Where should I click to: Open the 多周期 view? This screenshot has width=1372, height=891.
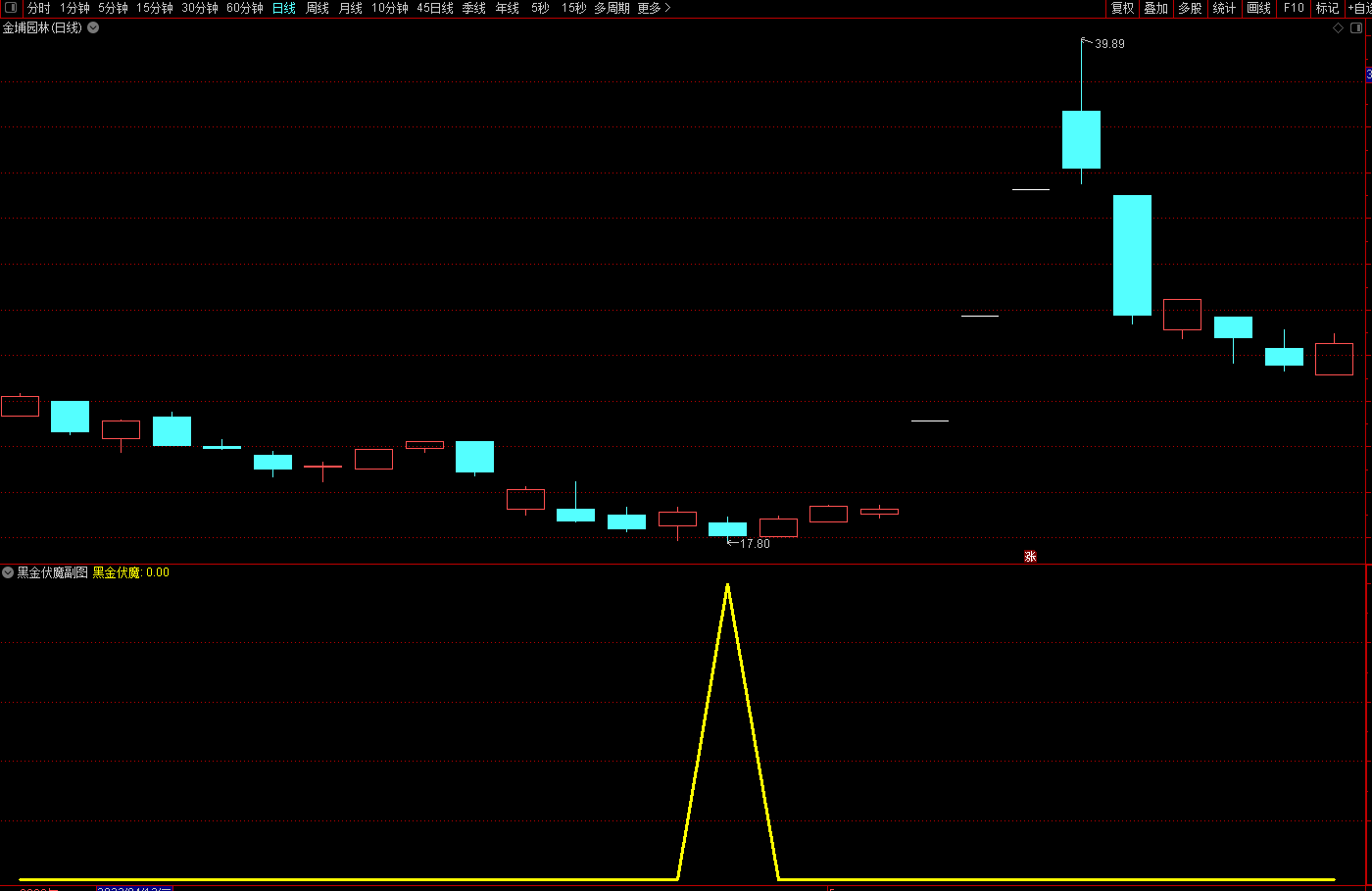click(x=612, y=8)
